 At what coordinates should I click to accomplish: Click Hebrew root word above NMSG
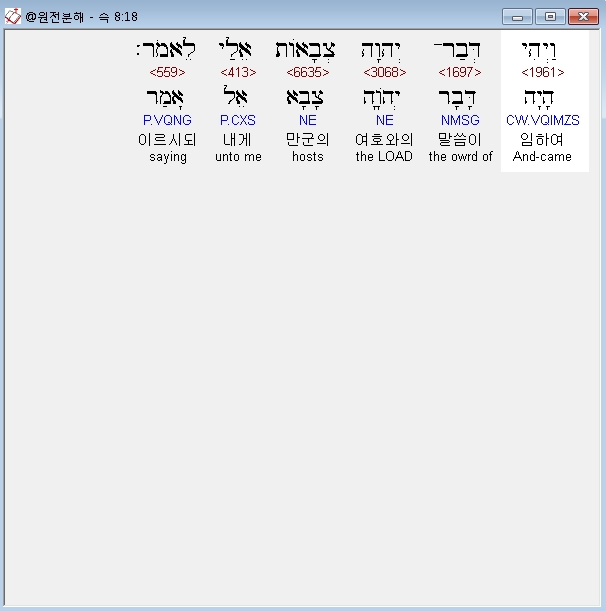pos(457,98)
